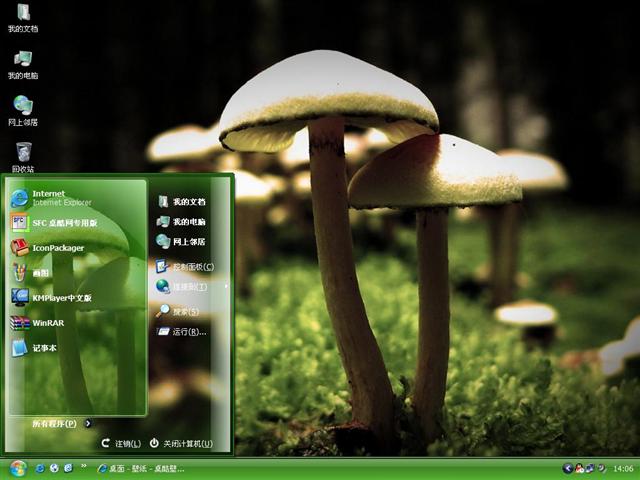Click the 我的文档 desktop icon

coord(23,15)
